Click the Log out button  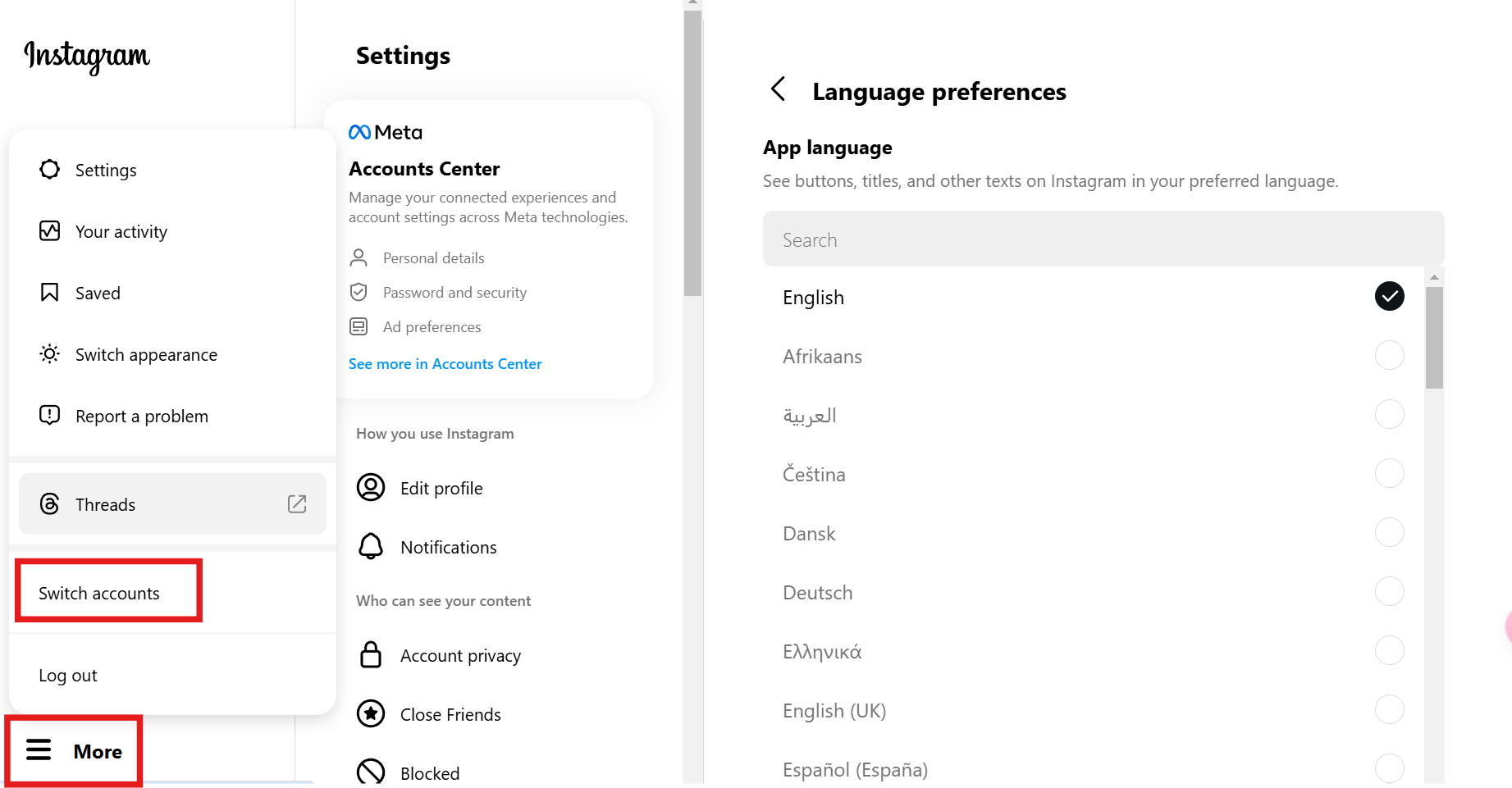(68, 676)
